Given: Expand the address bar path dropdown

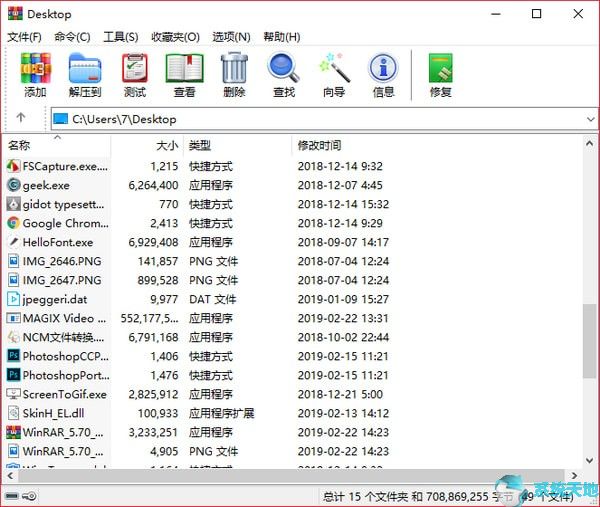Looking at the screenshot, I should point(590,119).
